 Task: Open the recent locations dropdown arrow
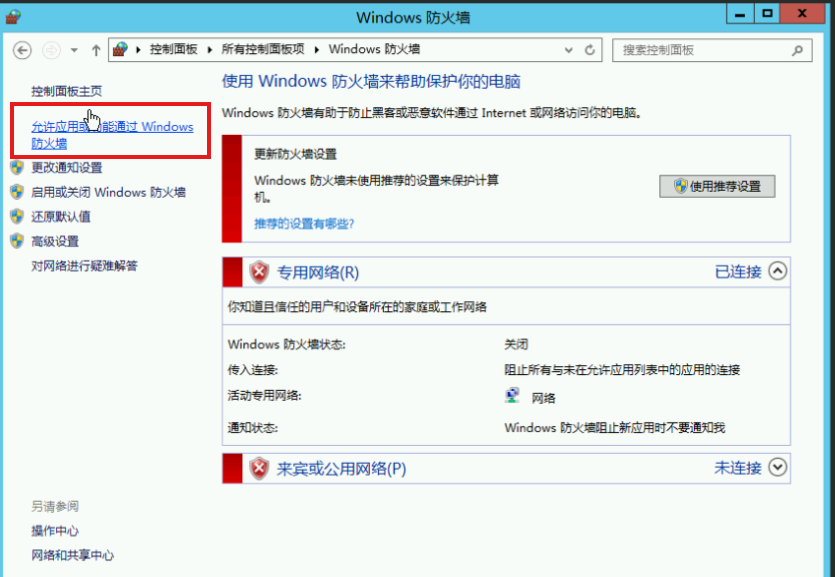(74, 50)
